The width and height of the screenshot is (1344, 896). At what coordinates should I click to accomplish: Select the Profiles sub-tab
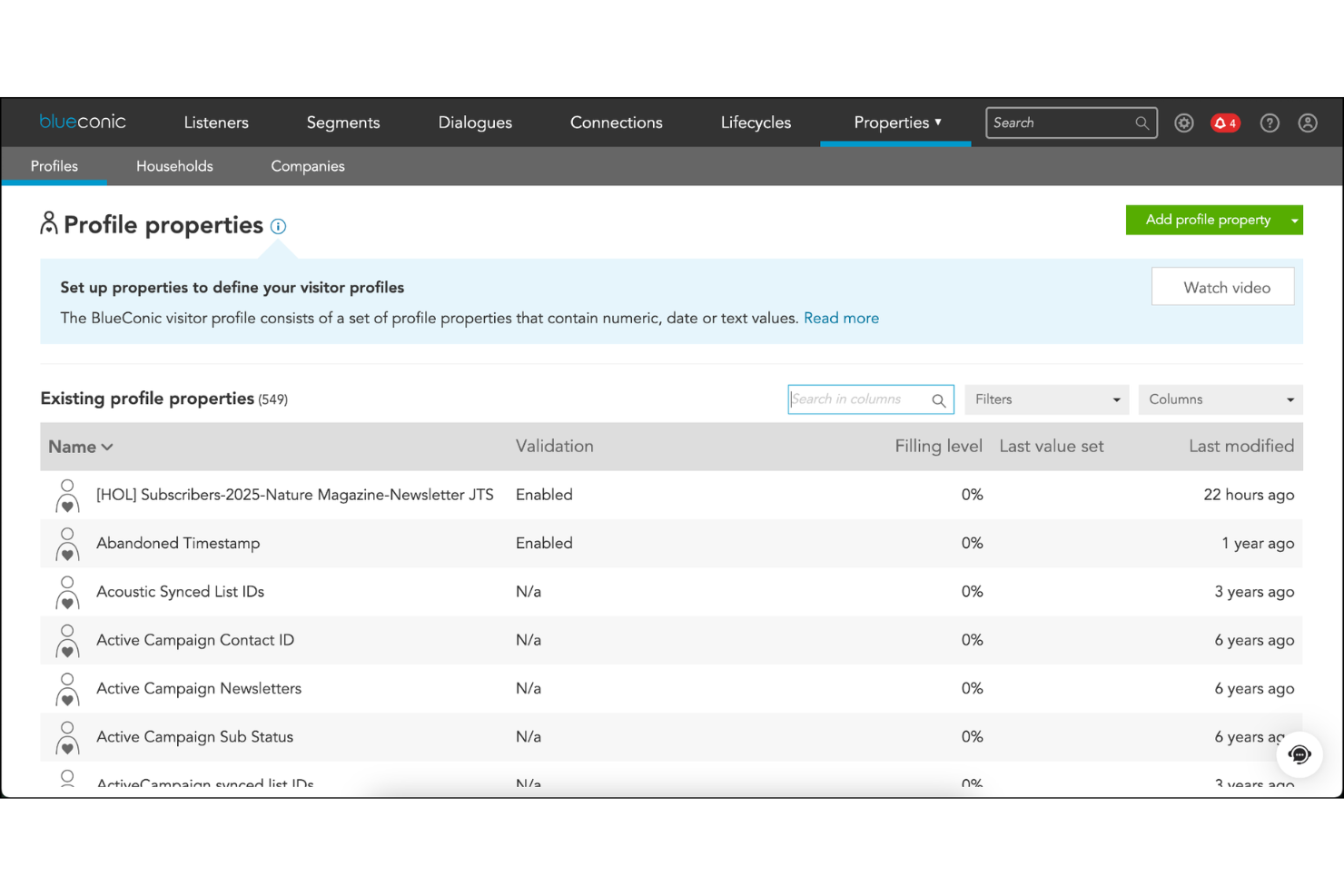[x=54, y=166]
